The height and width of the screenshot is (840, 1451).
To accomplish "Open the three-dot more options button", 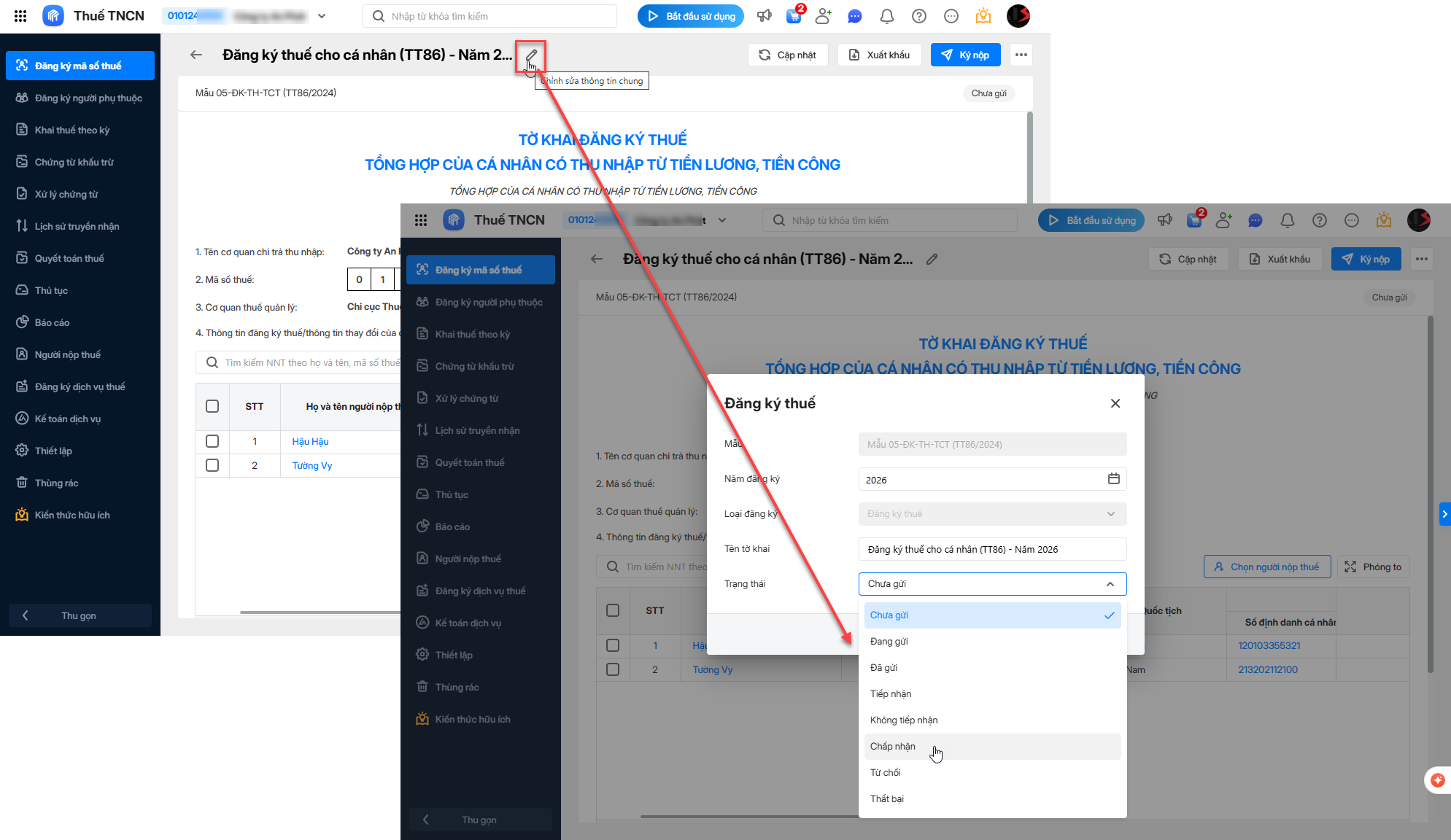I will [1021, 55].
